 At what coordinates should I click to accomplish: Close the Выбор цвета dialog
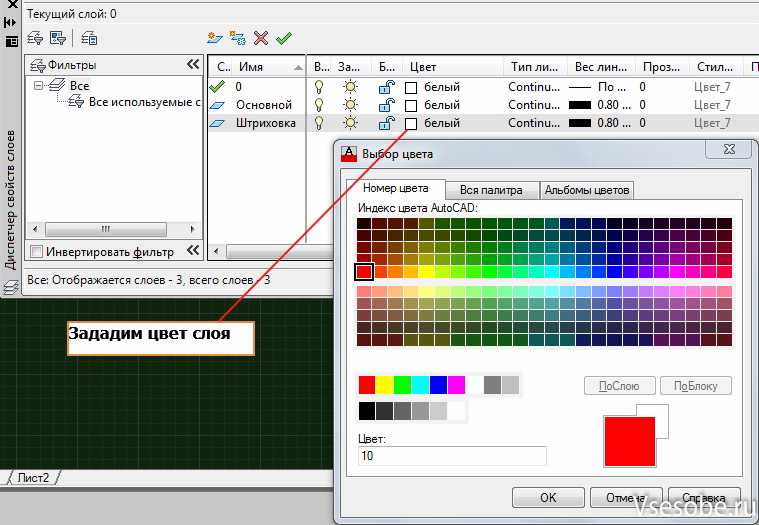click(x=729, y=150)
